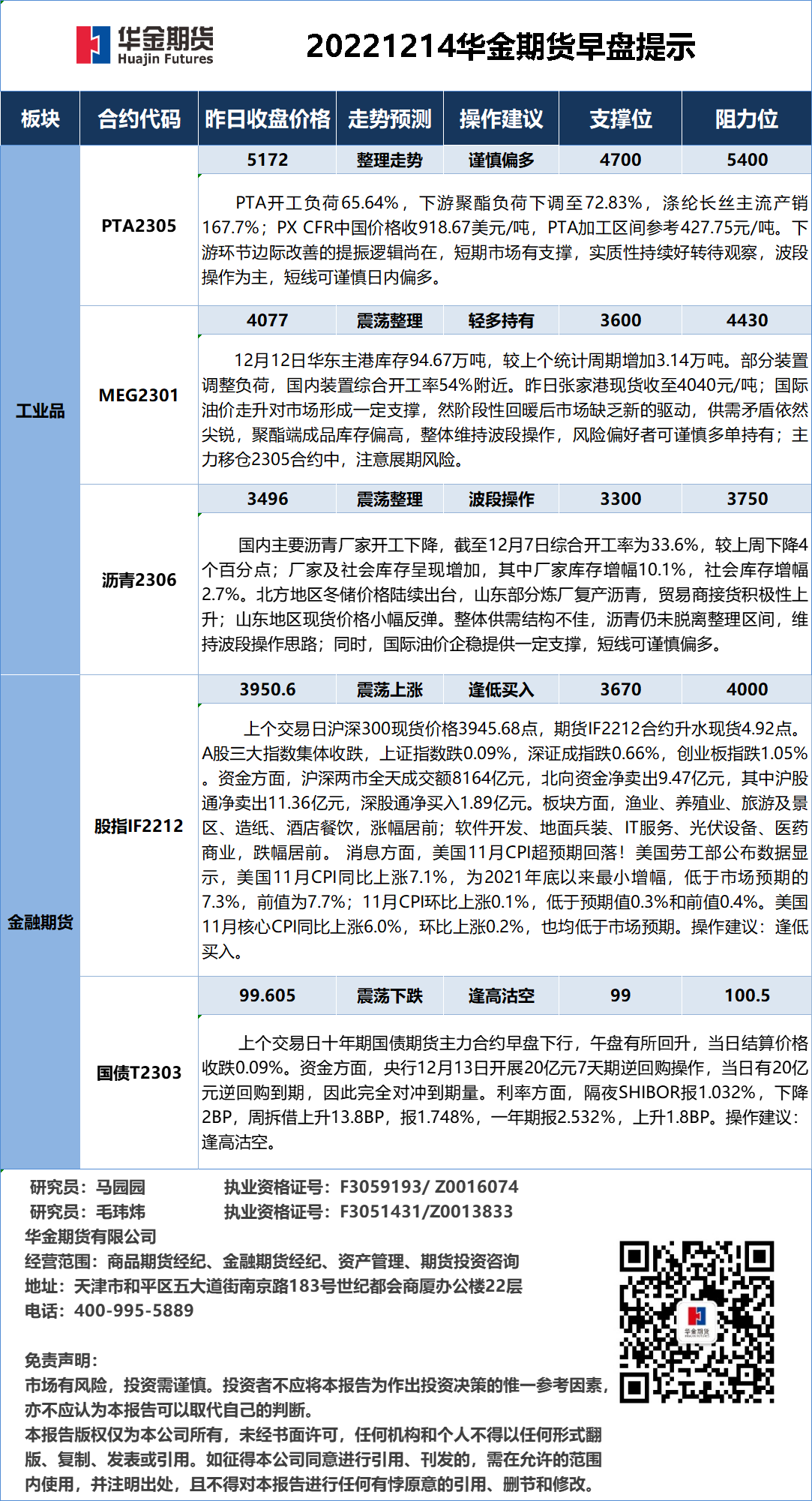812x1501 pixels.
Task: Select contract code 国债T2303
Action: coord(139,1073)
